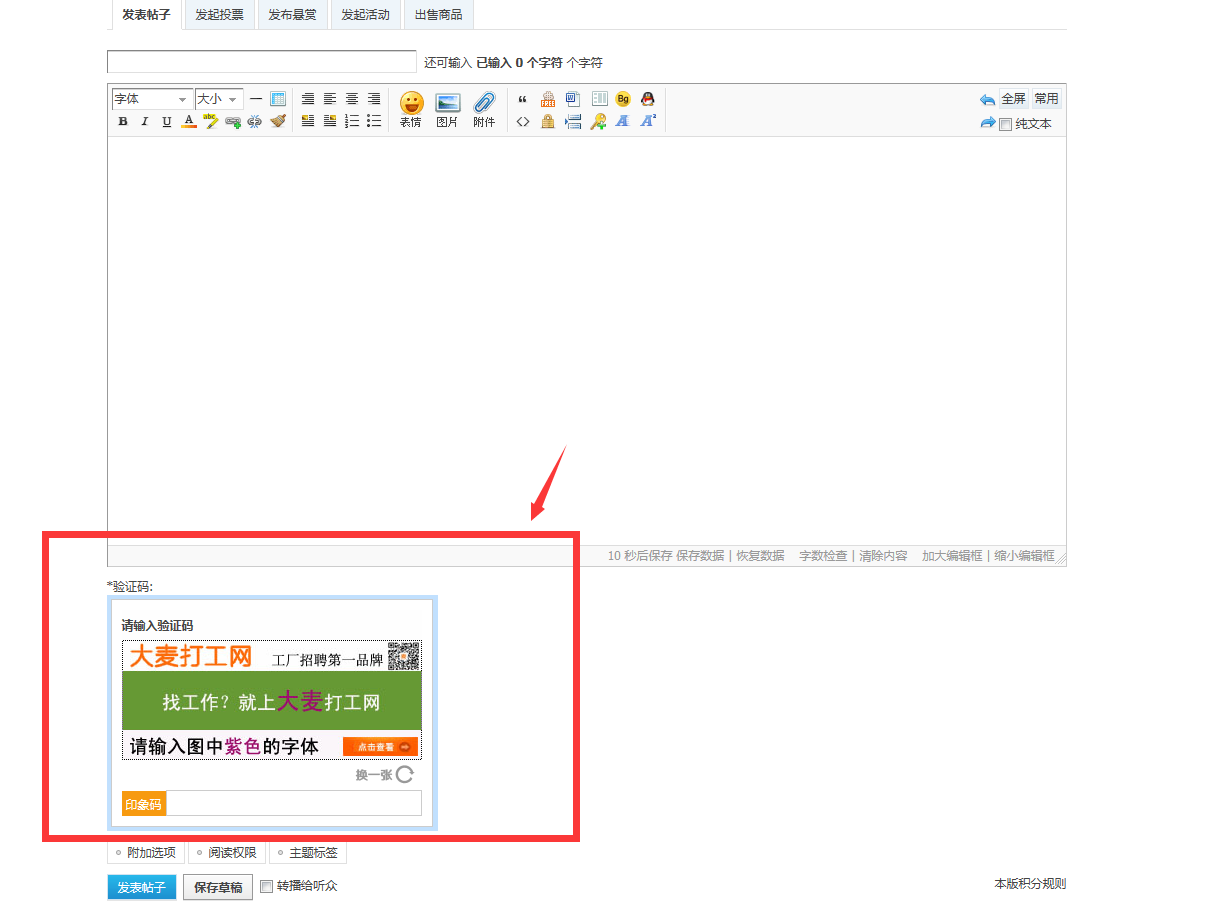Image resolution: width=1211 pixels, height=911 pixels.
Task: Click the bold formatting icon
Action: click(x=123, y=122)
